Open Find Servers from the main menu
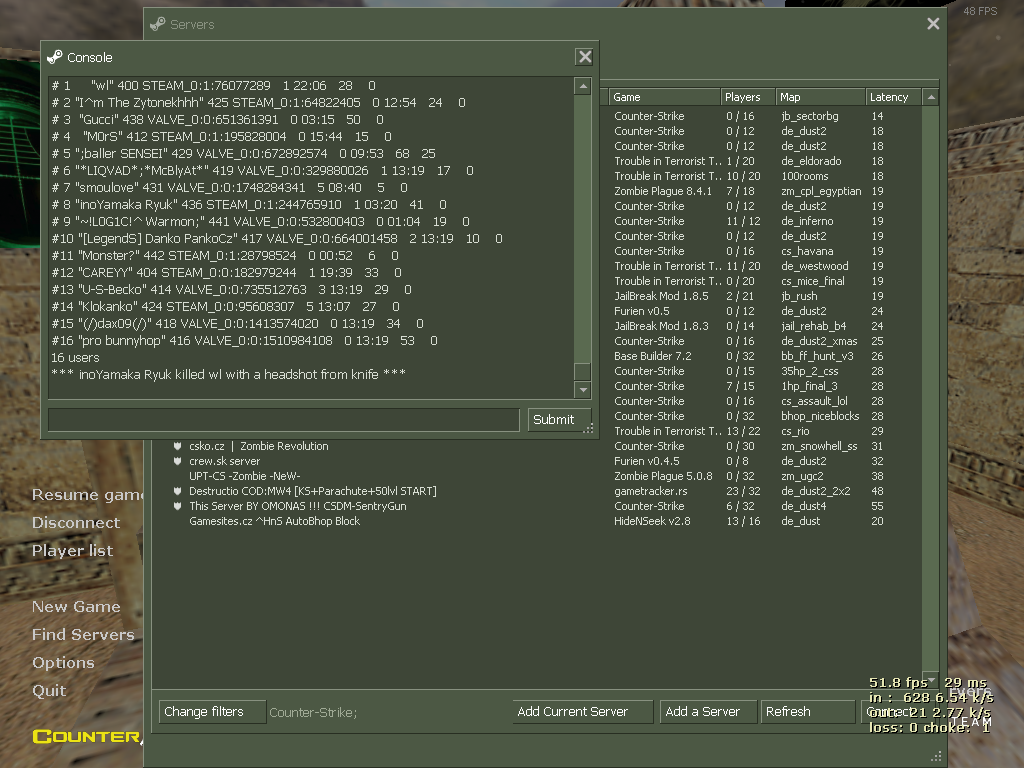1024x768 pixels. click(x=83, y=634)
